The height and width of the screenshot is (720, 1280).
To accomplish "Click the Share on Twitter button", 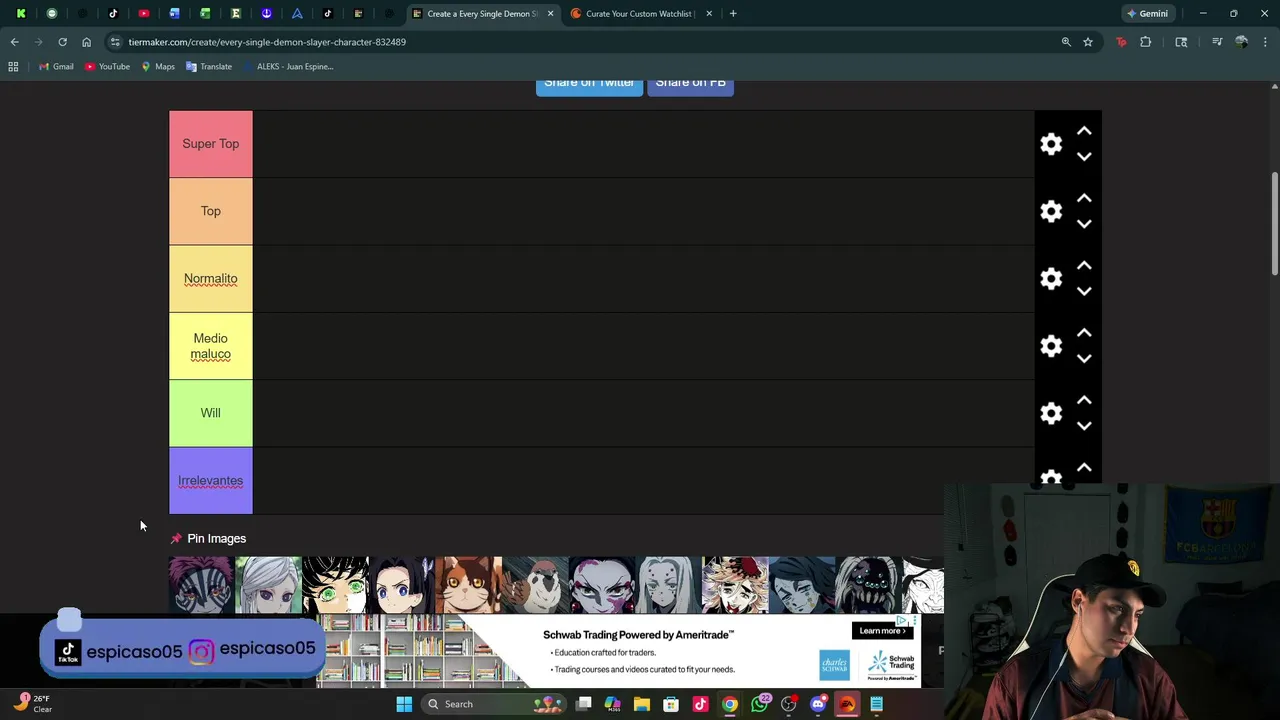I will [x=589, y=86].
